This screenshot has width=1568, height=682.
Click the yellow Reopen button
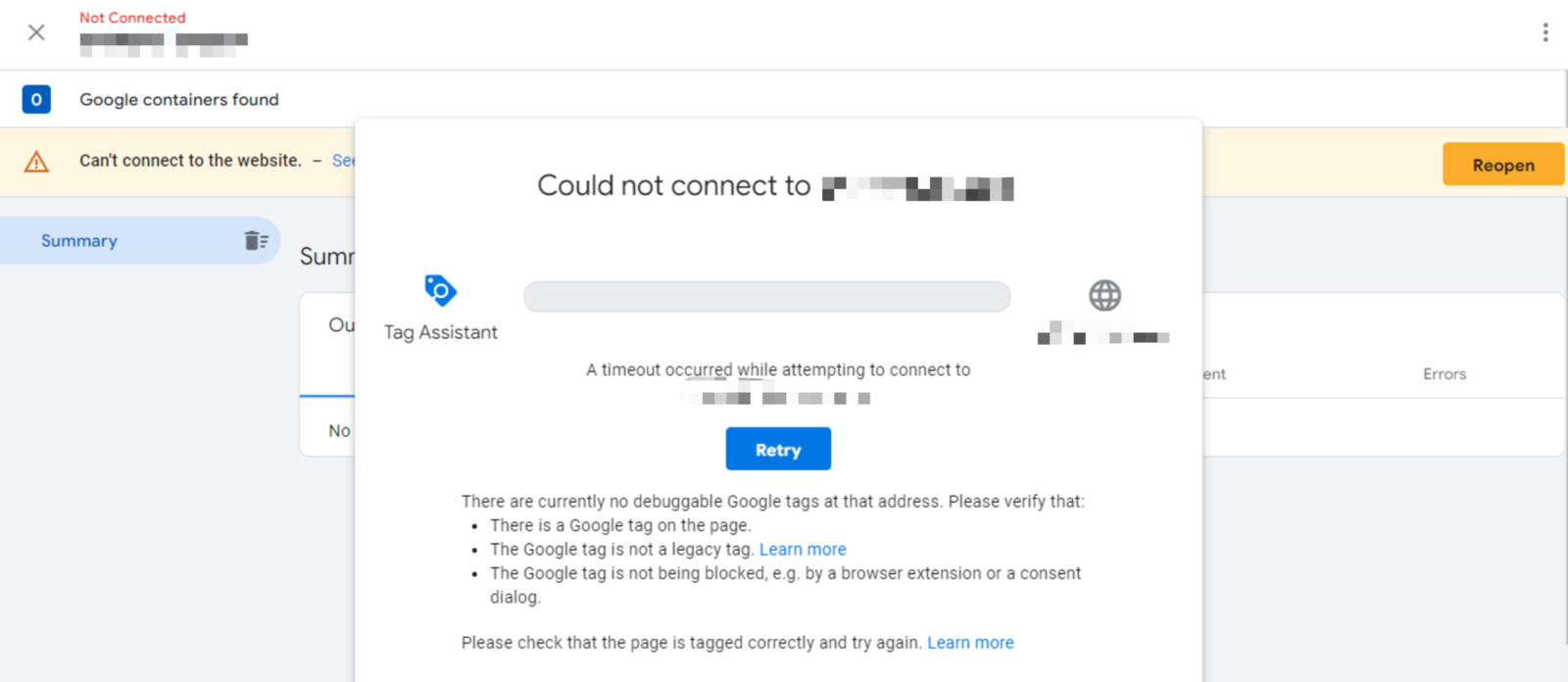click(x=1502, y=164)
